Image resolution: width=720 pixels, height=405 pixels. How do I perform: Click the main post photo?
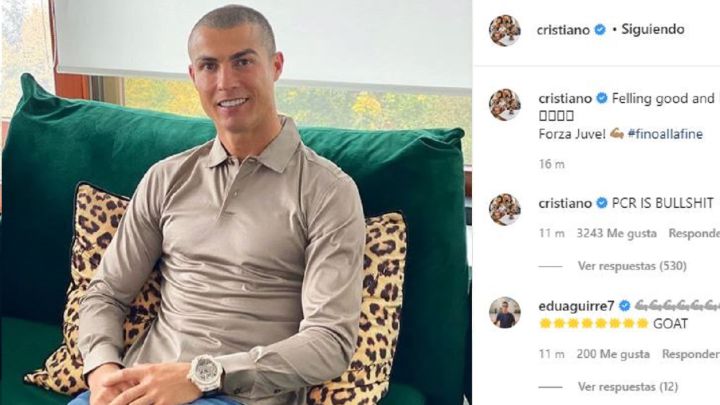point(236,202)
